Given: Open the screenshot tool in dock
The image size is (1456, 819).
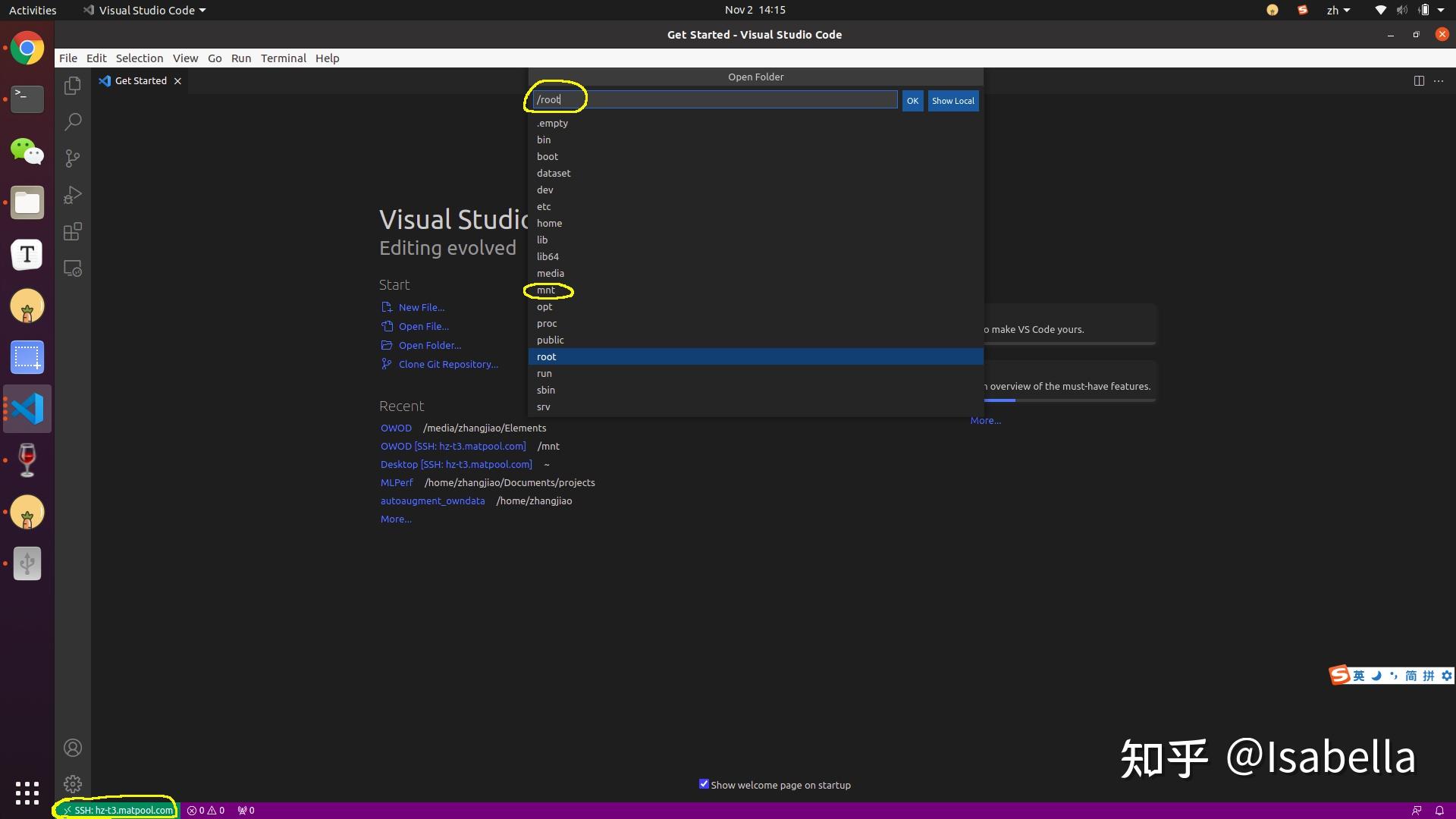Looking at the screenshot, I should (x=27, y=357).
